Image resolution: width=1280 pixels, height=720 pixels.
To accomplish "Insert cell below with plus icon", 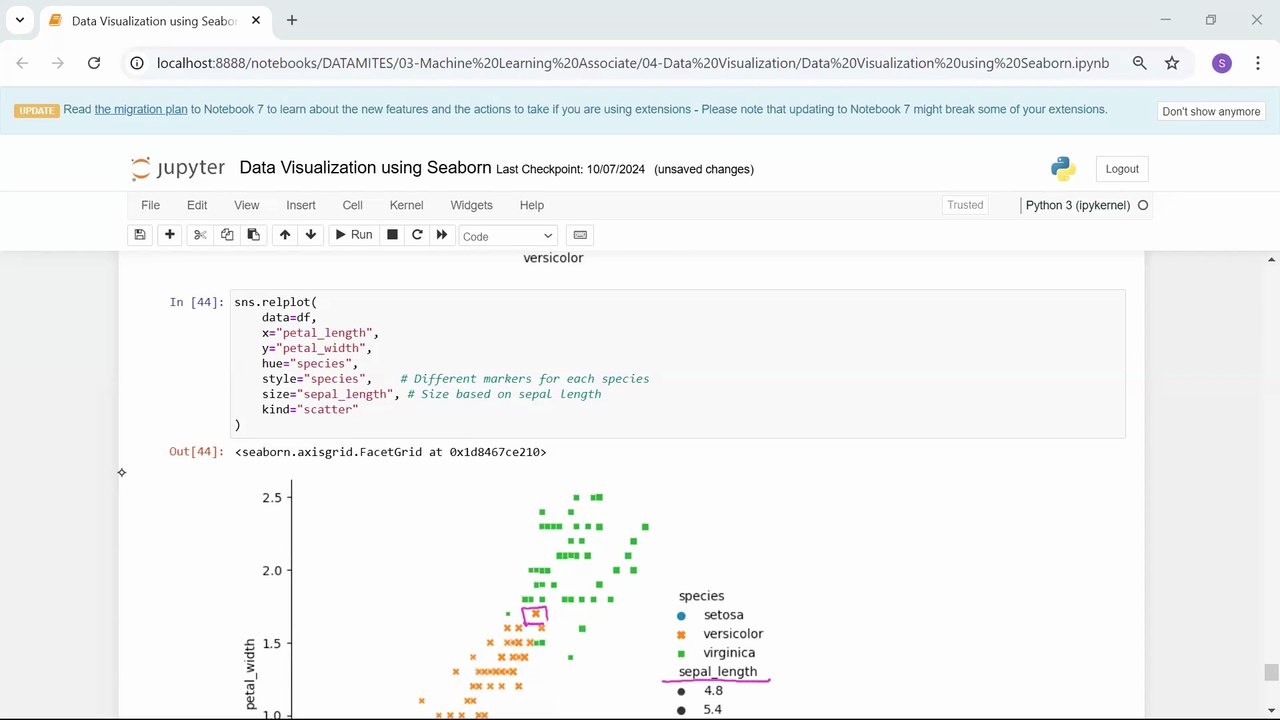I will point(170,235).
